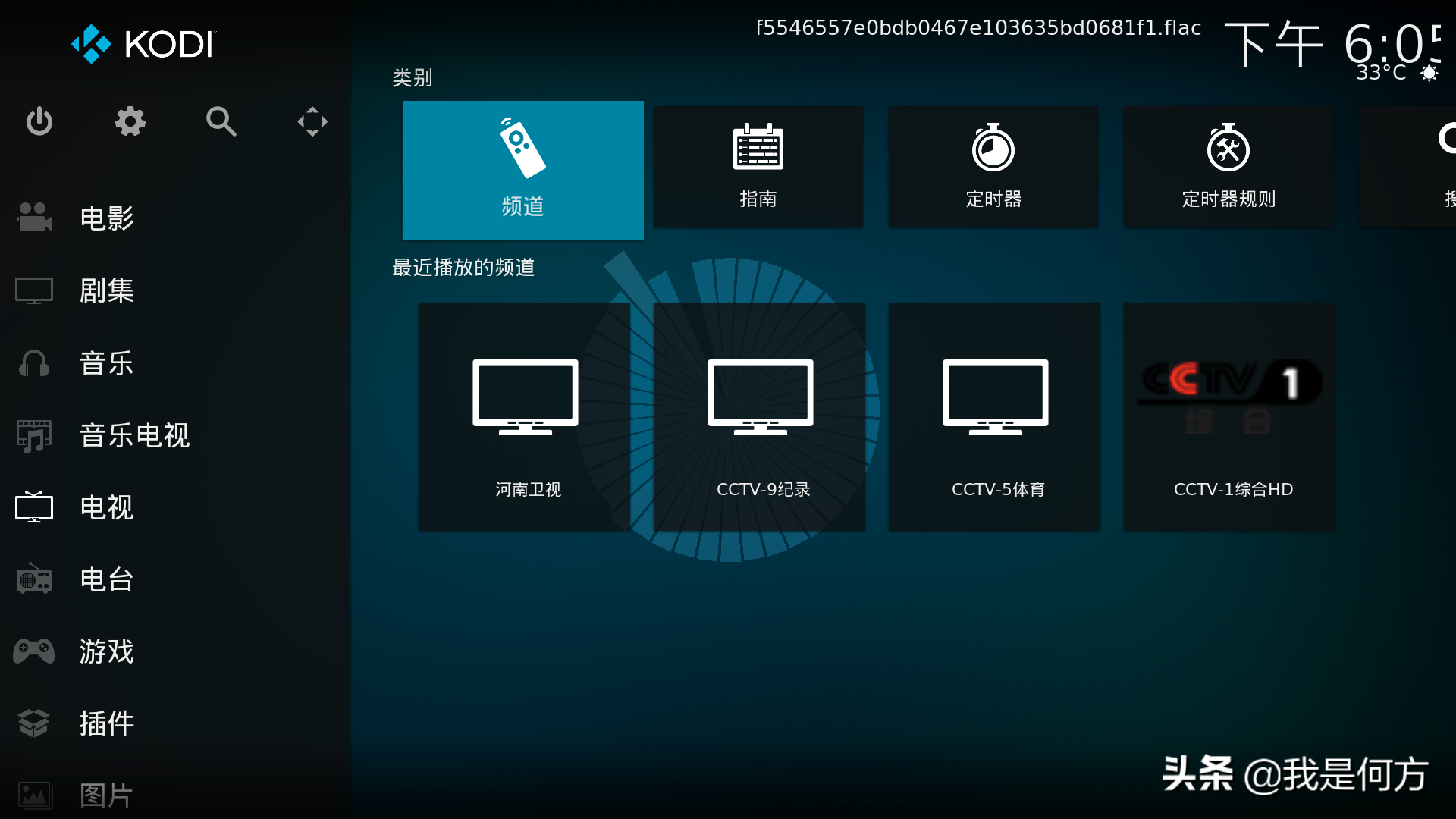Open the 定时器规则 timer rules tile
Screen dimensions: 1456x819
pos(1228,167)
